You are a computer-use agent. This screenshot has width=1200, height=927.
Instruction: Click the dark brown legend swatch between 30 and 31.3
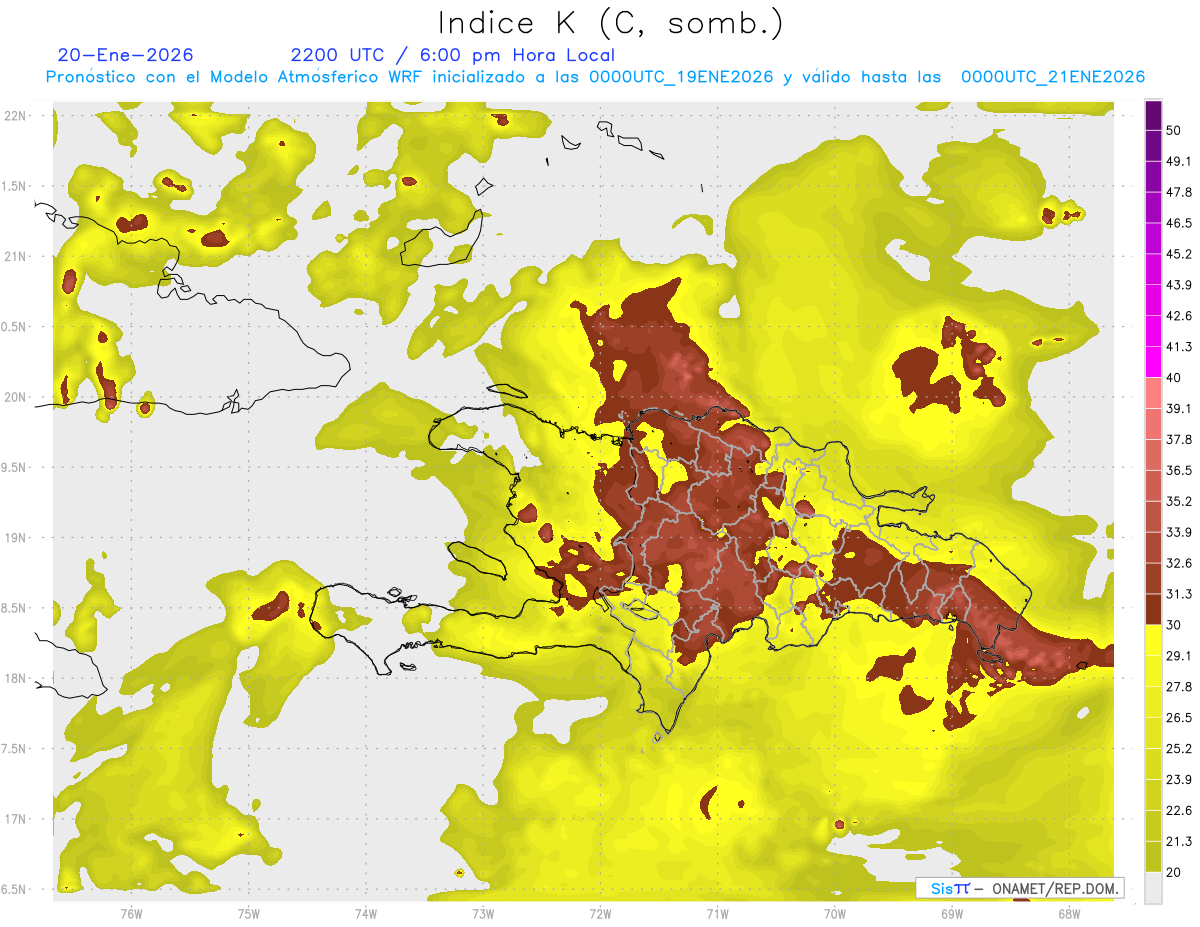[1153, 609]
